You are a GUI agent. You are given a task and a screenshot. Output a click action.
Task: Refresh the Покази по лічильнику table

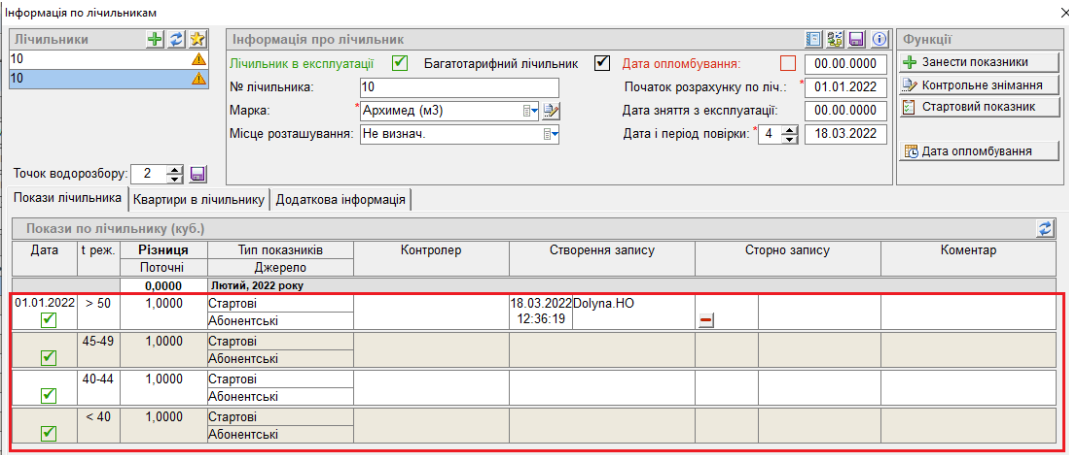coord(1046,228)
